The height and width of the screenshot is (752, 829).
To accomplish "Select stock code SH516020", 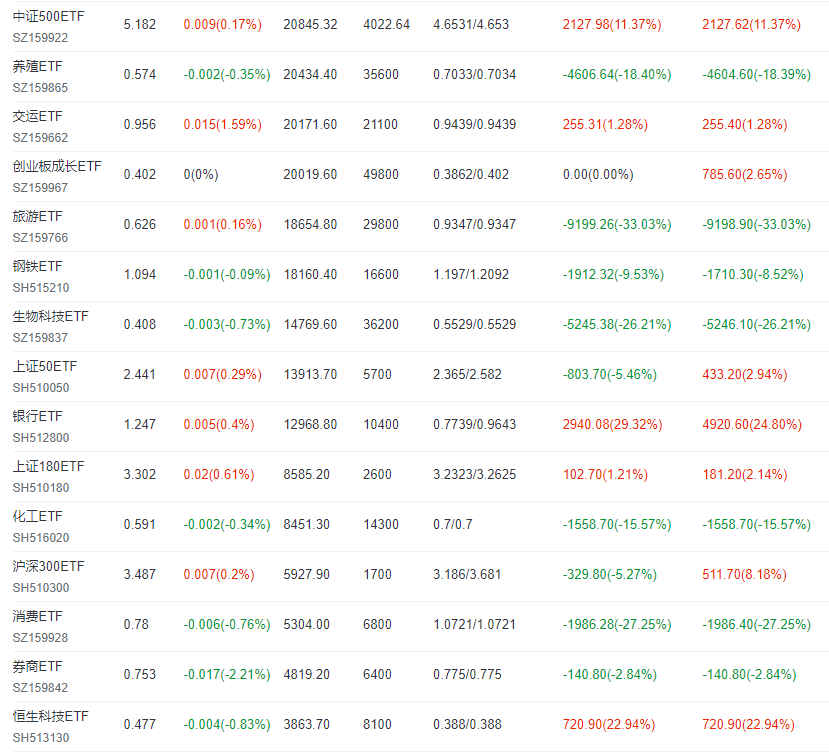I will [41, 538].
